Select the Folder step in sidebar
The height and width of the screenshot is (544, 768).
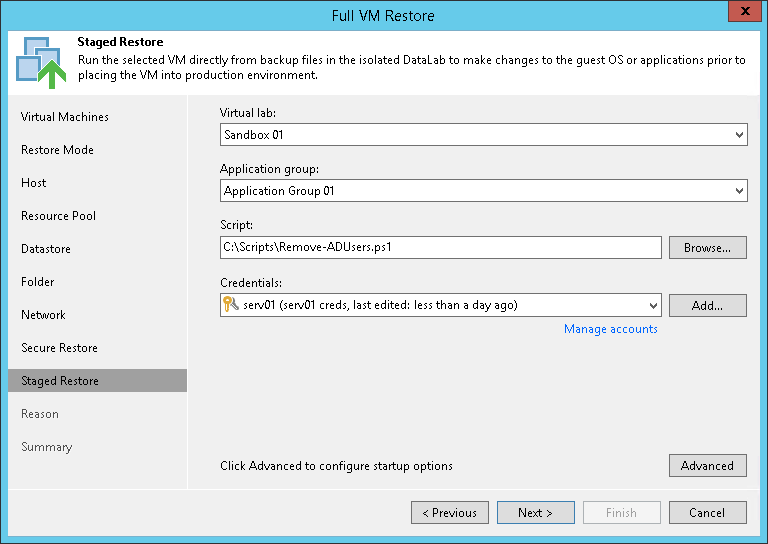tap(38, 282)
